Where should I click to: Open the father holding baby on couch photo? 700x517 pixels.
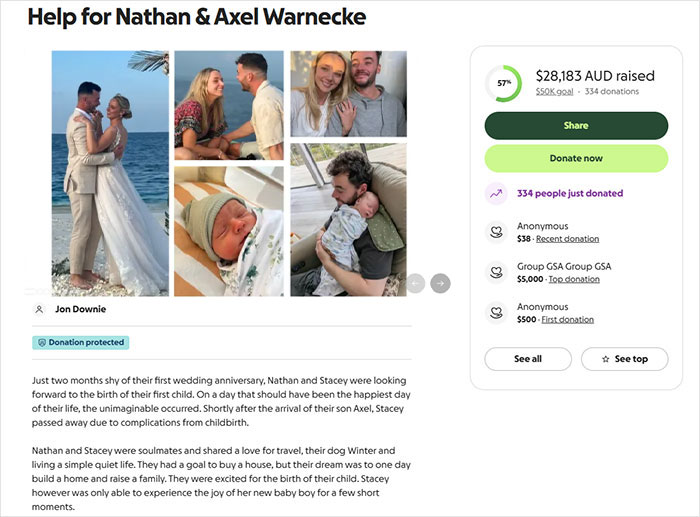[348, 220]
